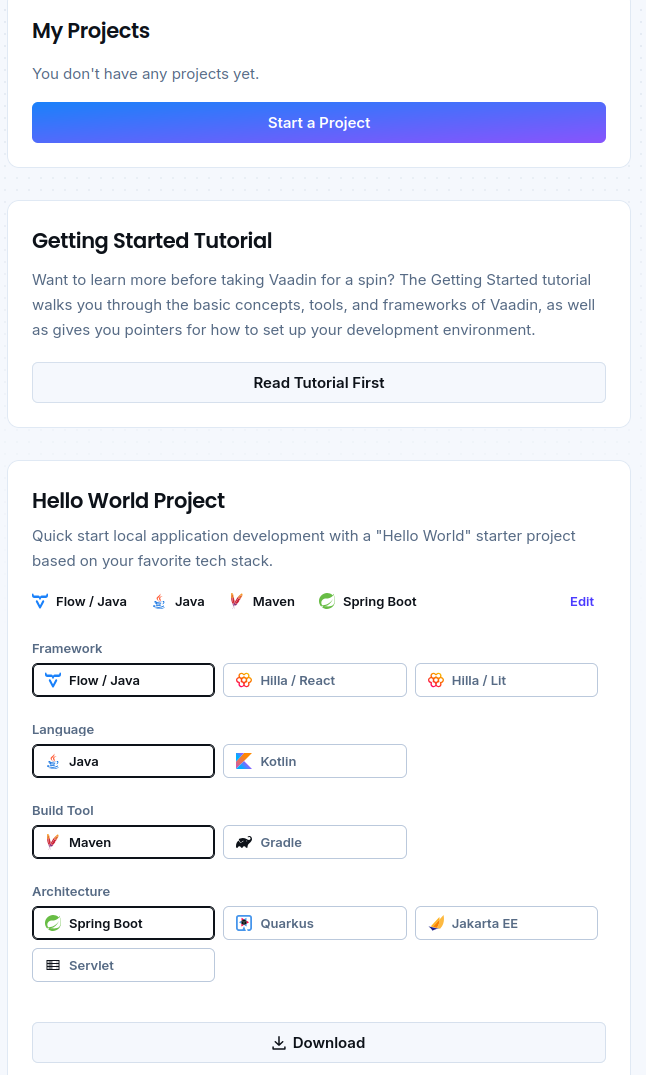The width and height of the screenshot is (646, 1075).
Task: Select the Flow / Java framework option
Action: (x=123, y=680)
